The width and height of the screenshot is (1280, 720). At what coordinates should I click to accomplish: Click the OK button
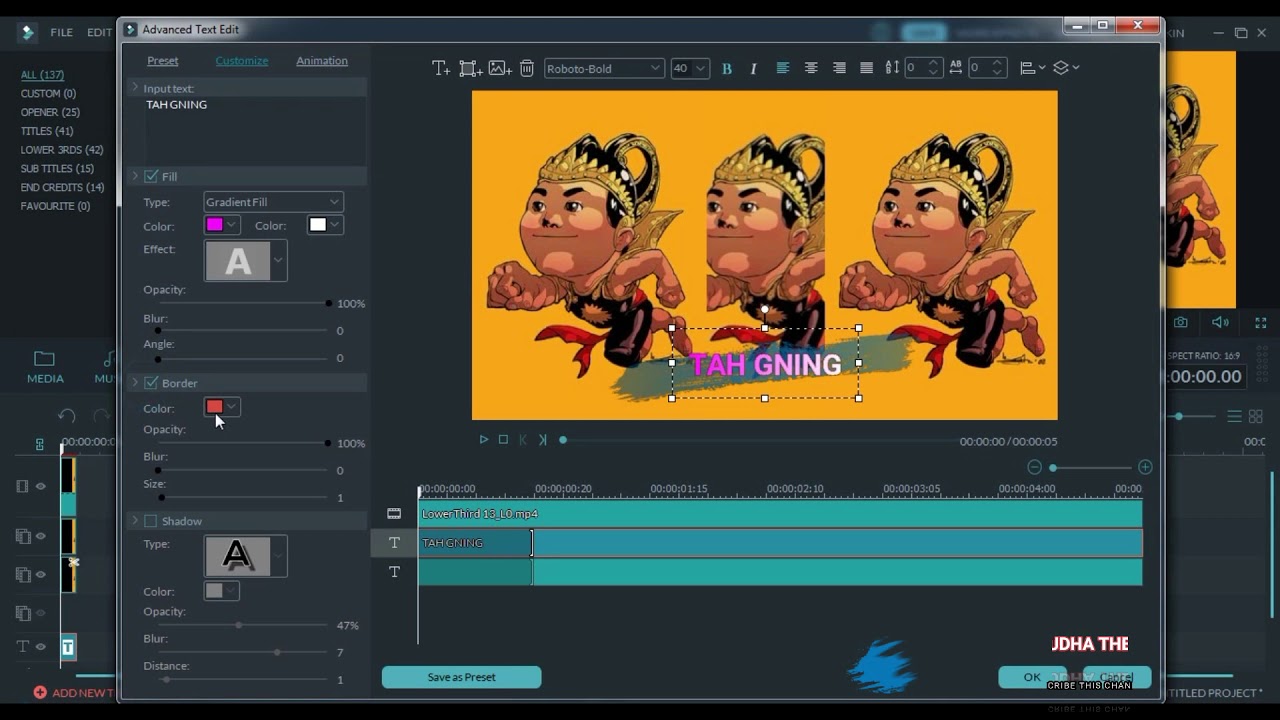[x=1032, y=677]
